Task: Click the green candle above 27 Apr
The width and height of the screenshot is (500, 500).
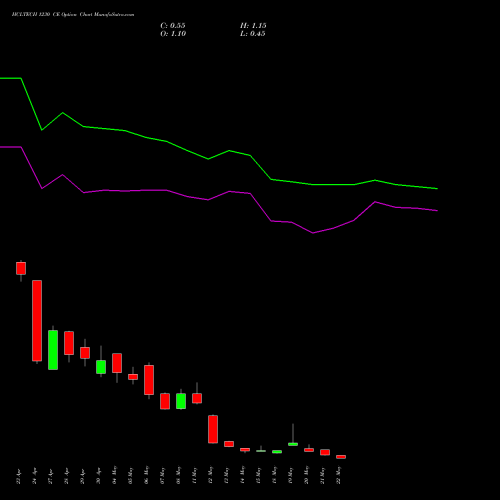Action: tap(53, 350)
